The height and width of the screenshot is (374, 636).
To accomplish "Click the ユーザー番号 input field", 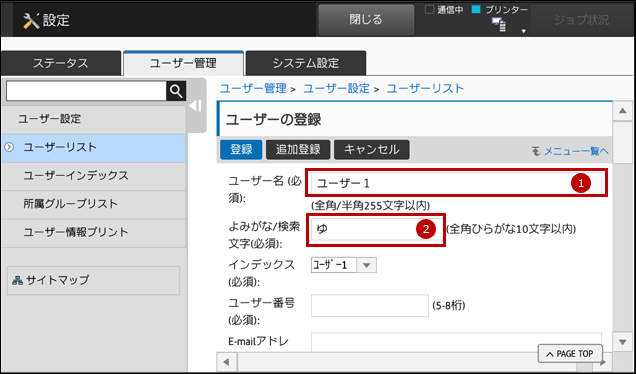I will pos(370,305).
